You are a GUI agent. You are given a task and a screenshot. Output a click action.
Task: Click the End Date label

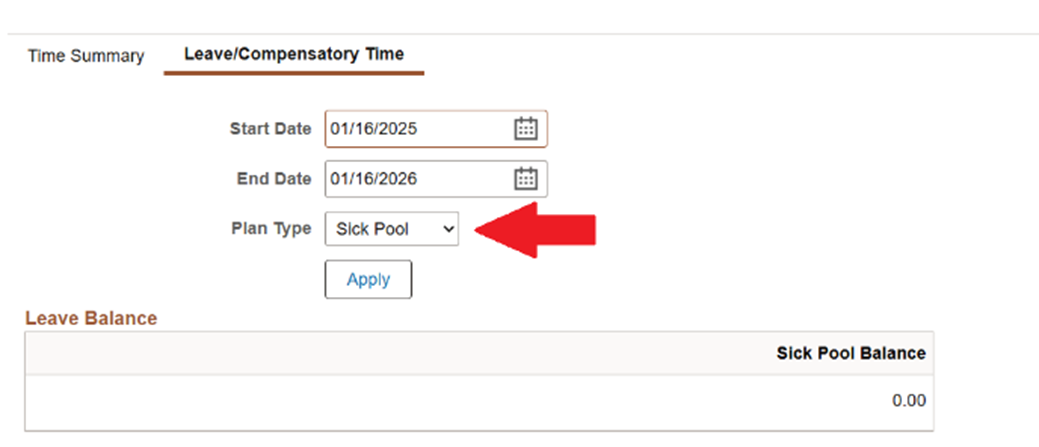274,179
